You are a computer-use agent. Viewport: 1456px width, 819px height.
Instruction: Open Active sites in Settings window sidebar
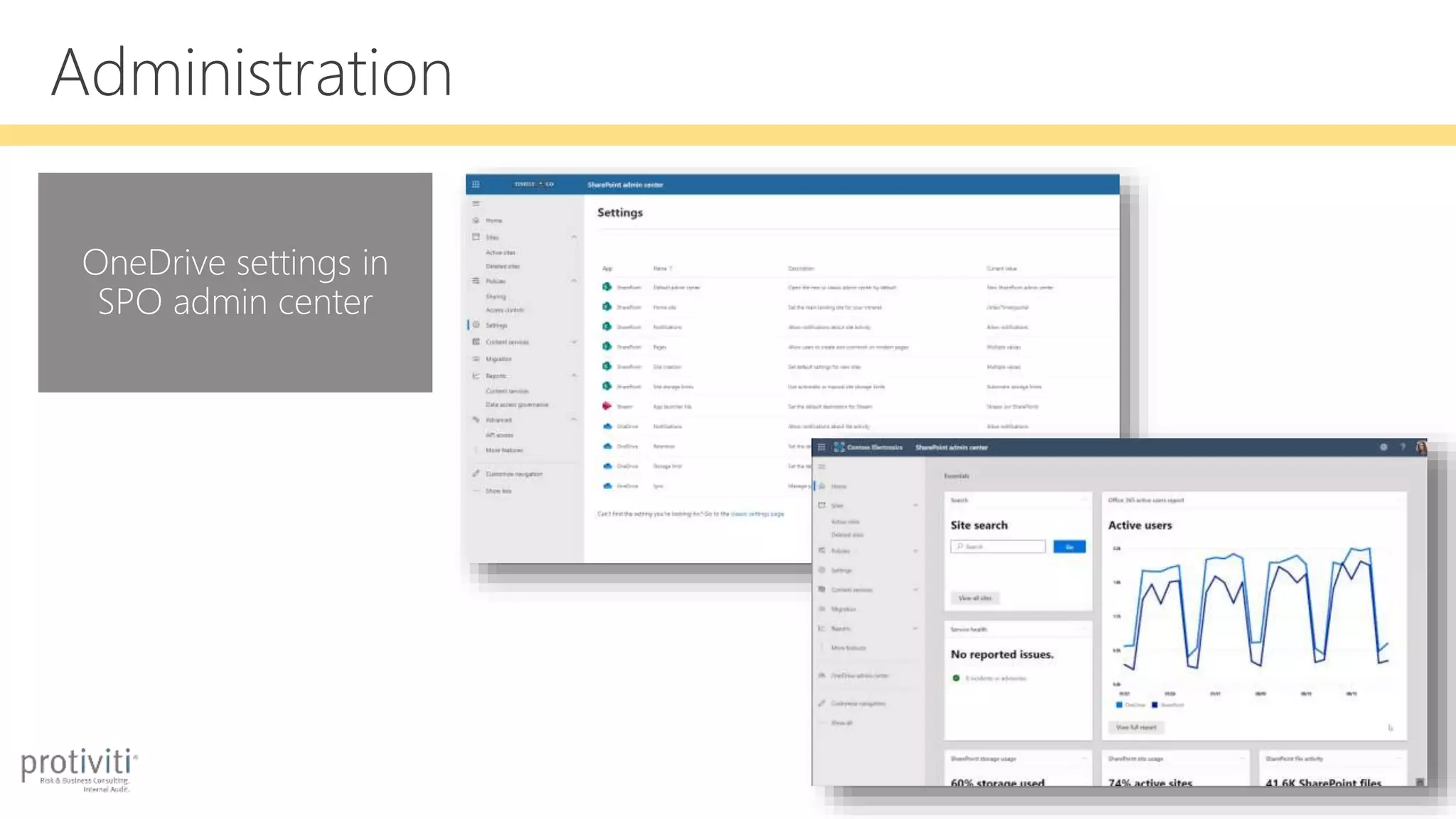500,252
